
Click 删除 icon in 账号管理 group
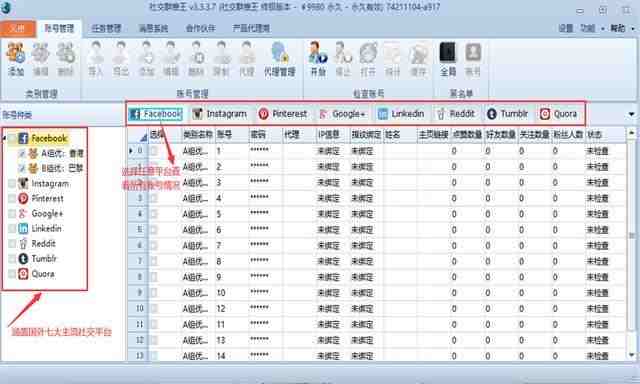pos(196,59)
